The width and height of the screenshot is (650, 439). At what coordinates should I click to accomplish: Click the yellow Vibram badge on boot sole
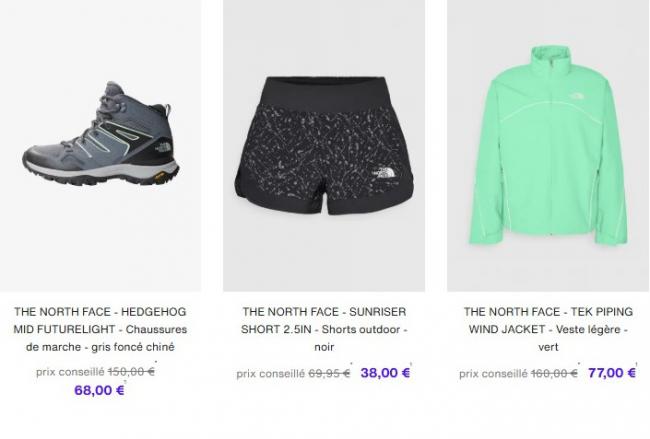(160, 176)
